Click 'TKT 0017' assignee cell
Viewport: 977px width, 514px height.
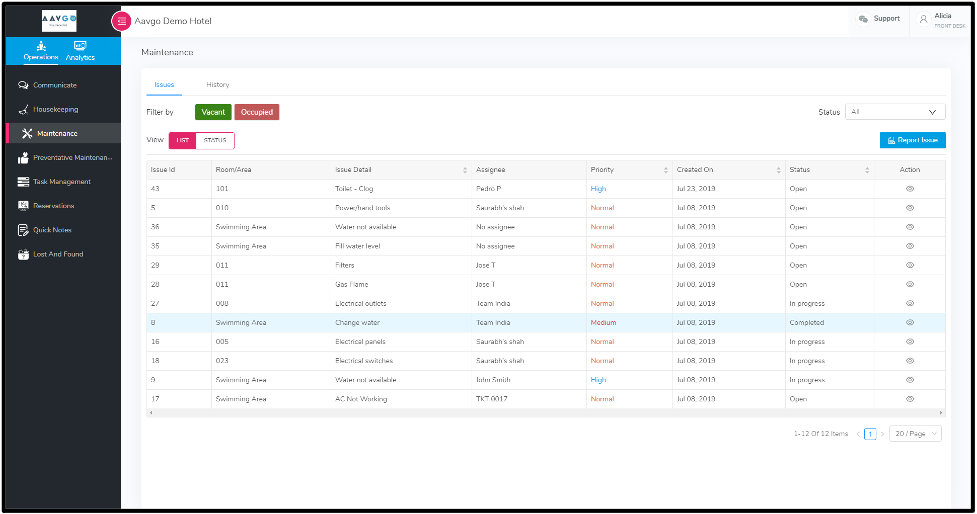coord(492,399)
